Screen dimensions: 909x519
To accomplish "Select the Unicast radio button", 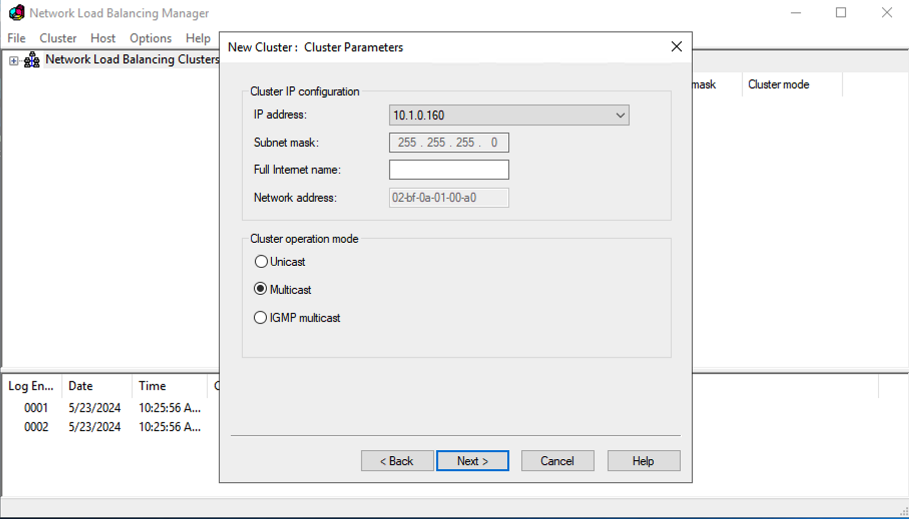I will (x=261, y=262).
